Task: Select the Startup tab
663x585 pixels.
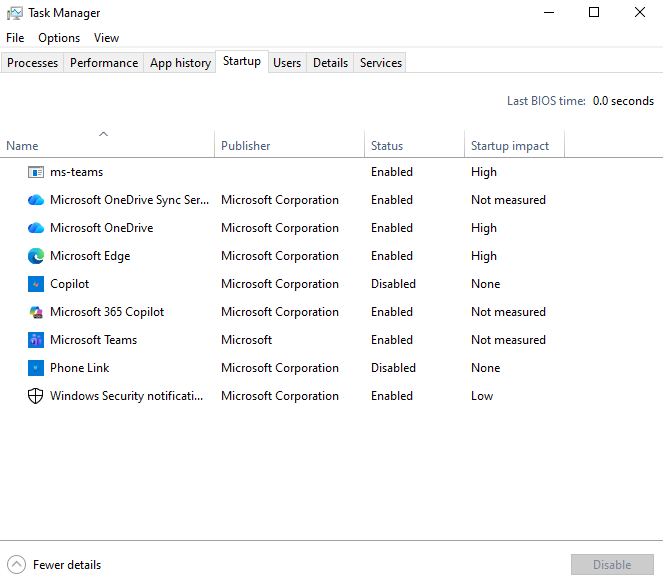Action: pyautogui.click(x=242, y=61)
